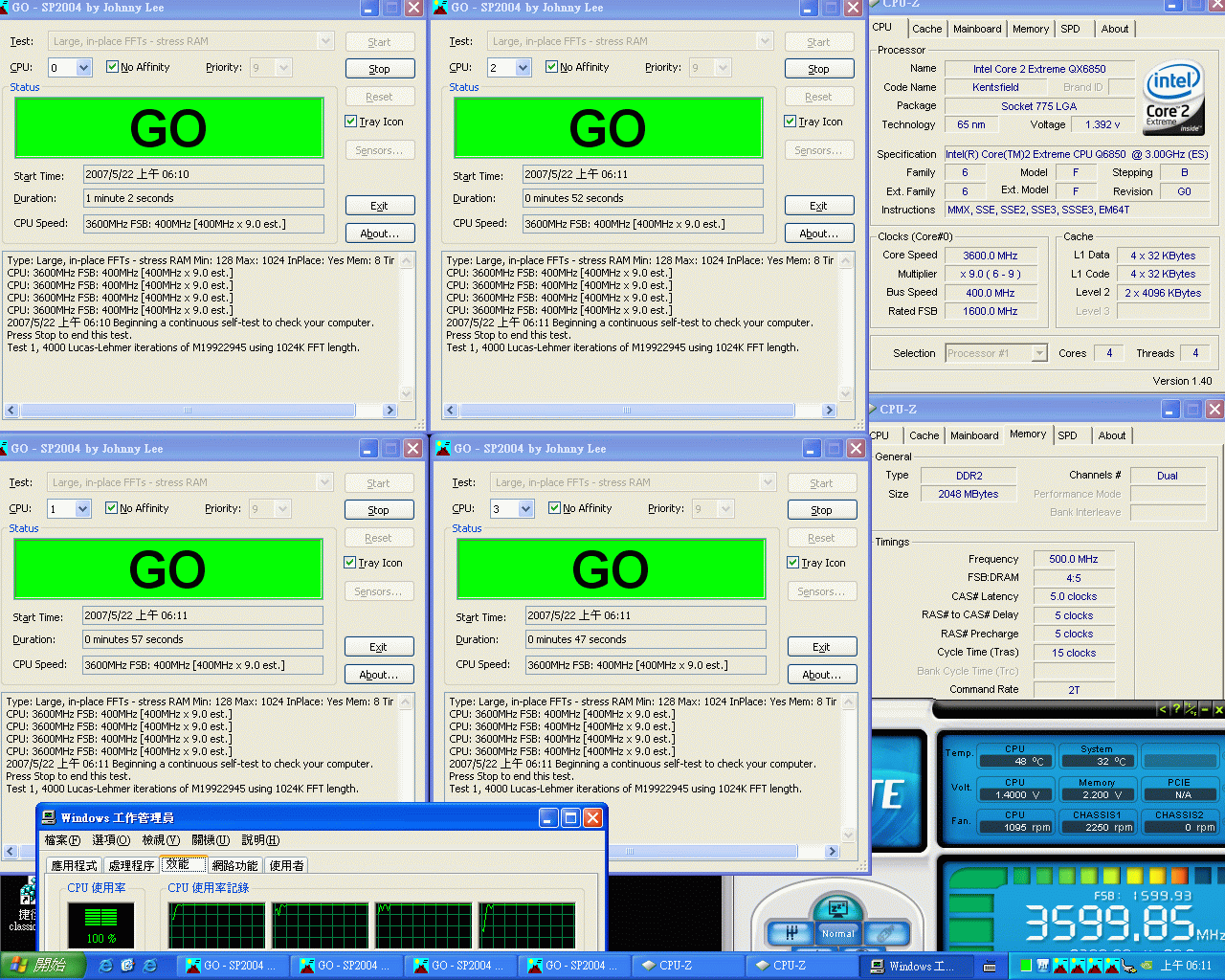Click the Task Manager window title icon
1225x980 pixels.
coord(49,817)
